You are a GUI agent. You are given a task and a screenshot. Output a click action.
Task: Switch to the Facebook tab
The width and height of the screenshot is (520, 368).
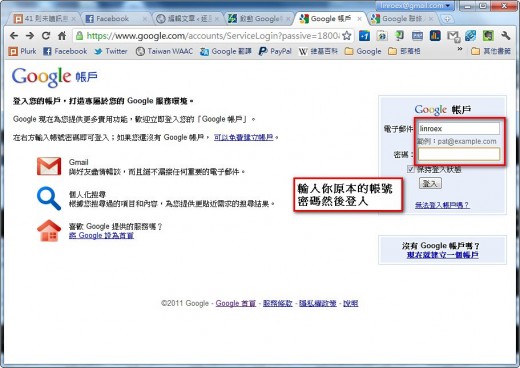[112, 19]
